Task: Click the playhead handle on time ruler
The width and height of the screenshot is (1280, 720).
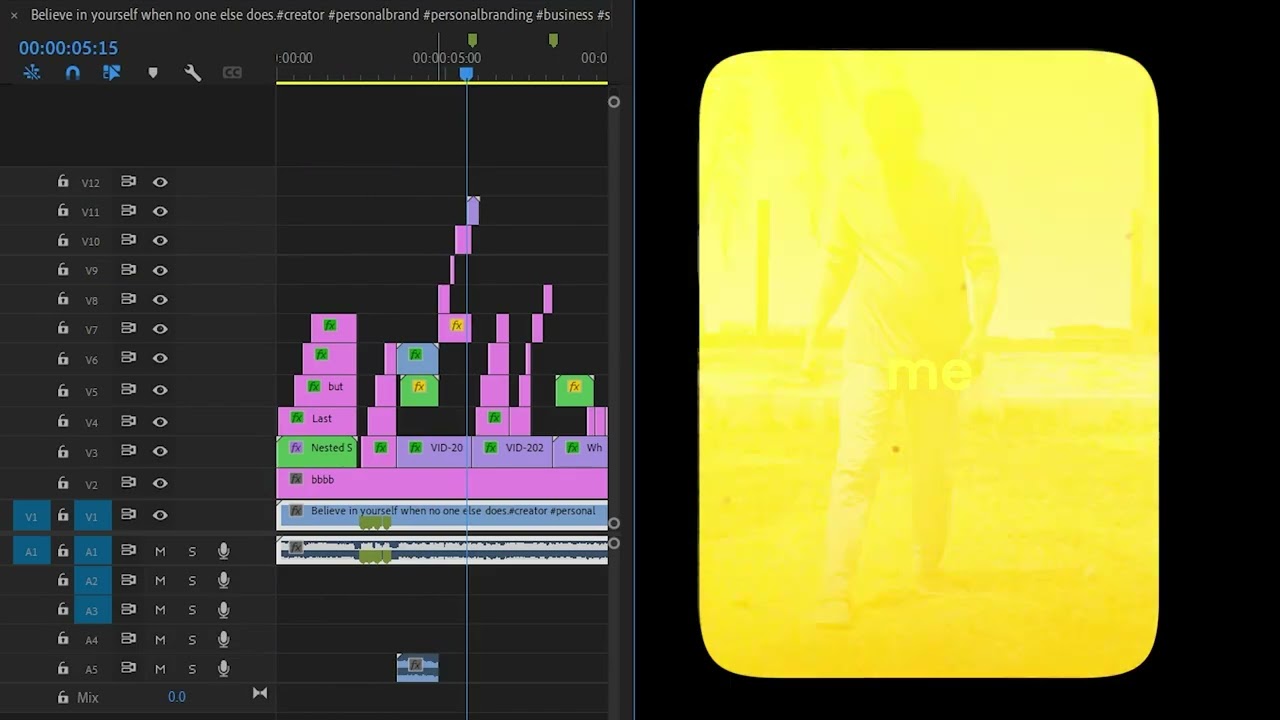Action: tap(466, 74)
